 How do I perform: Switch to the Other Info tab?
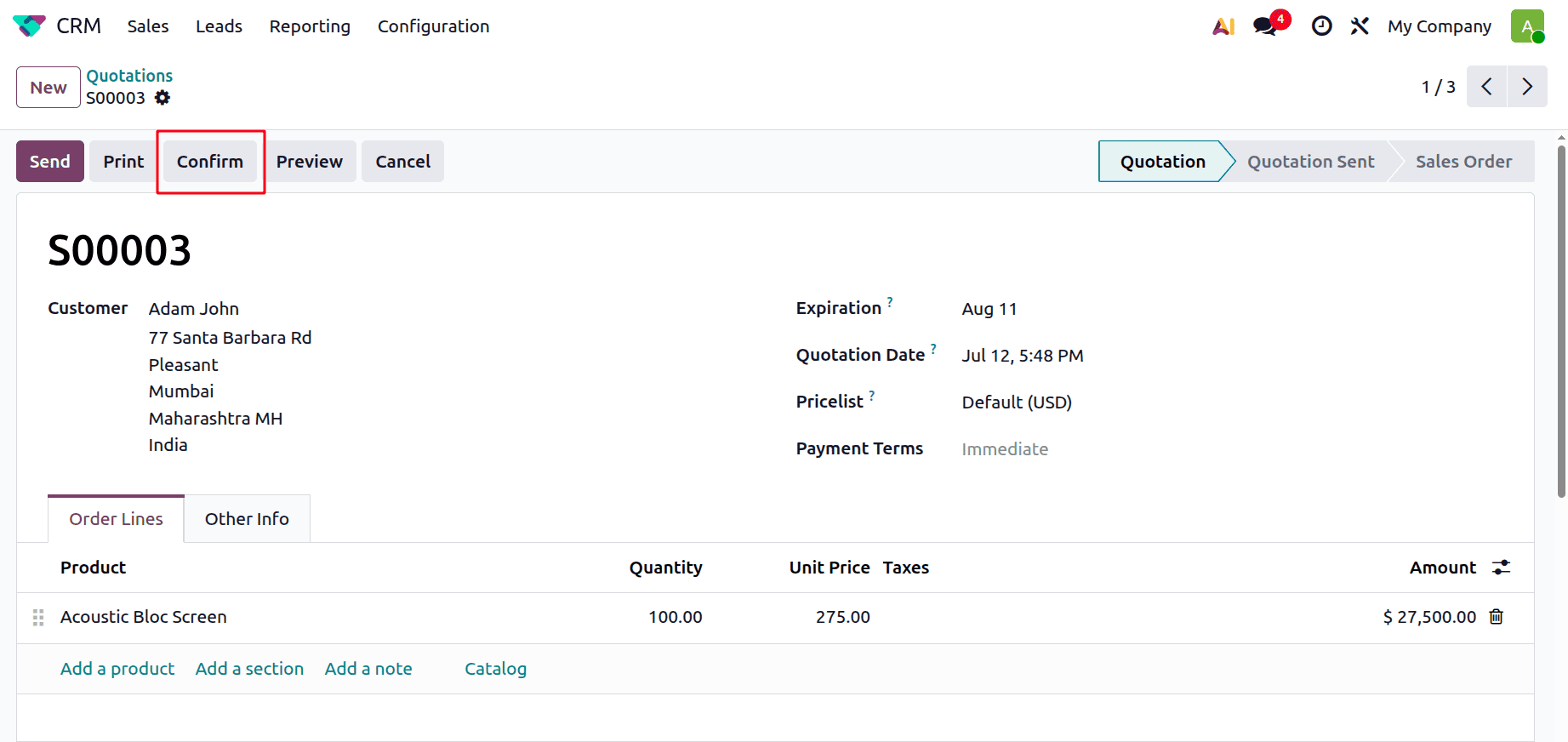tap(247, 518)
